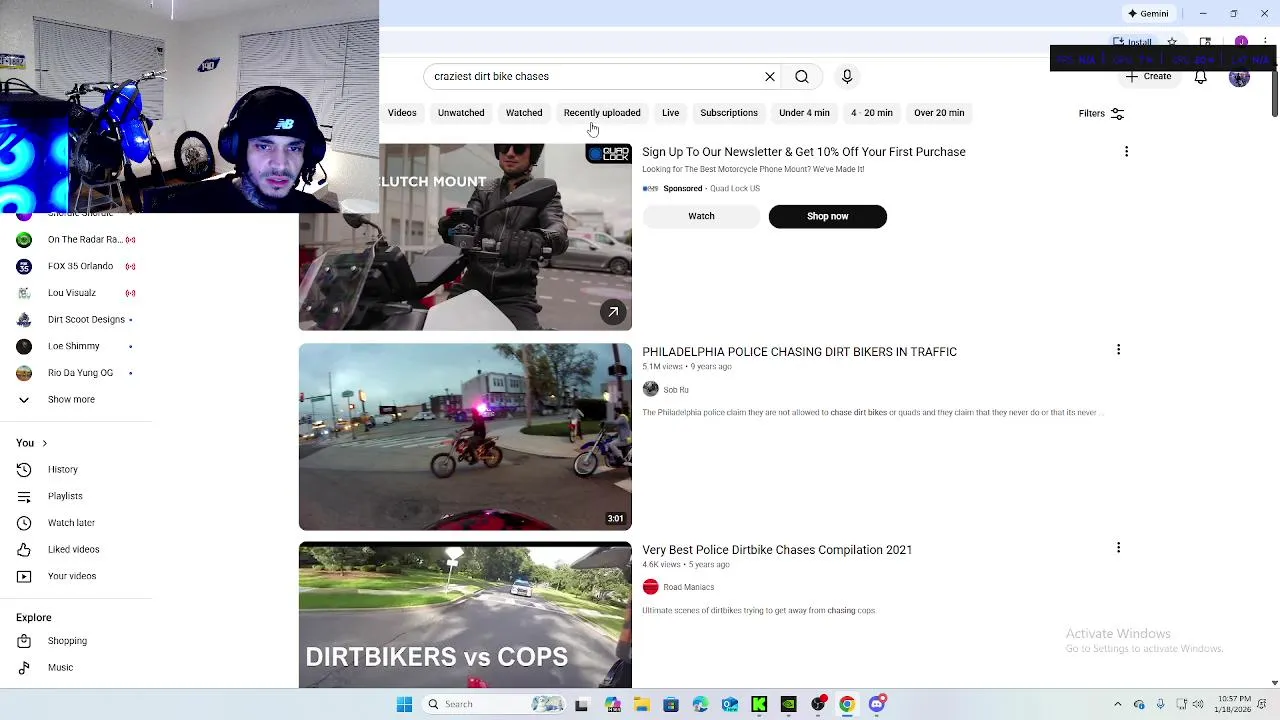Select the Live filter chip
Screen dimensions: 1280x720
670,113
